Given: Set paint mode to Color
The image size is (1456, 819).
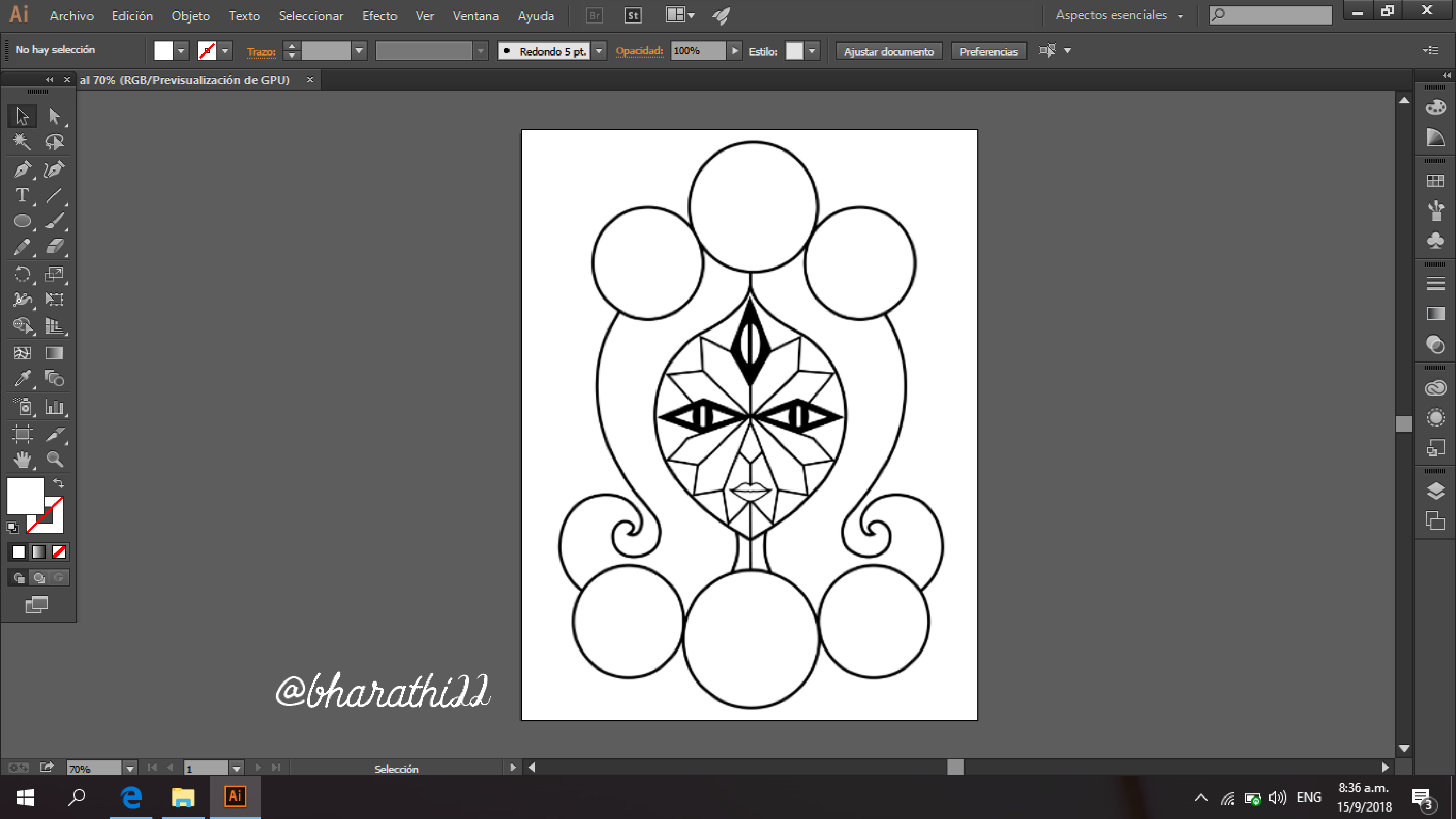Looking at the screenshot, I should [x=19, y=552].
